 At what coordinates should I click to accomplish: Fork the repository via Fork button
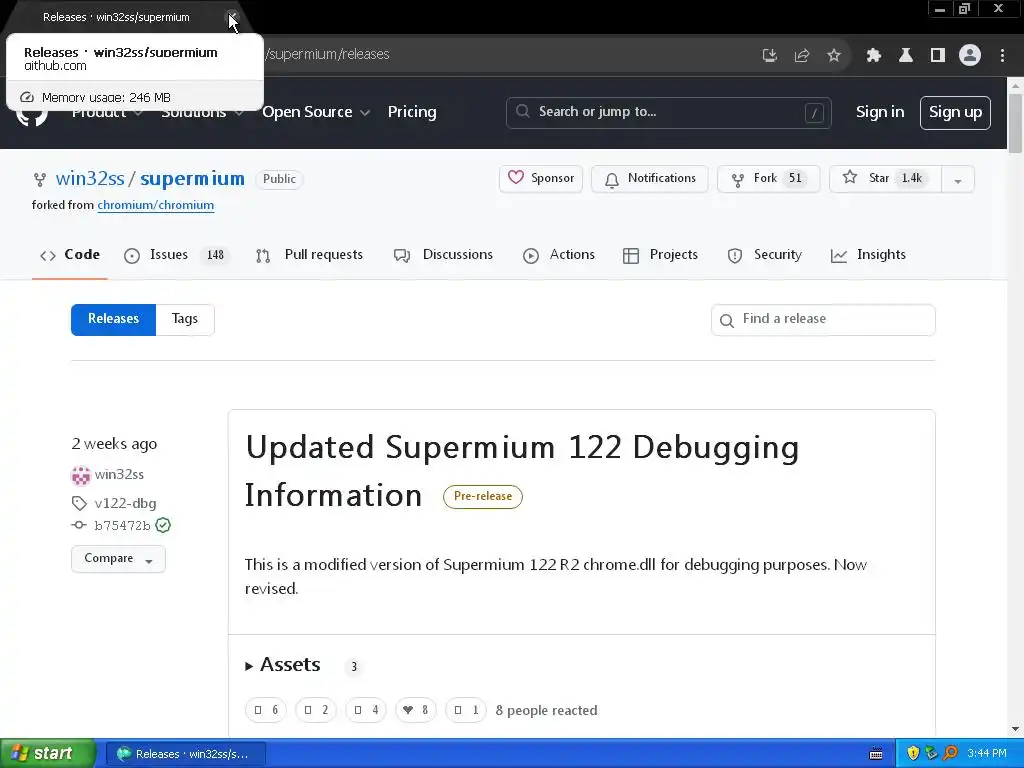[769, 178]
